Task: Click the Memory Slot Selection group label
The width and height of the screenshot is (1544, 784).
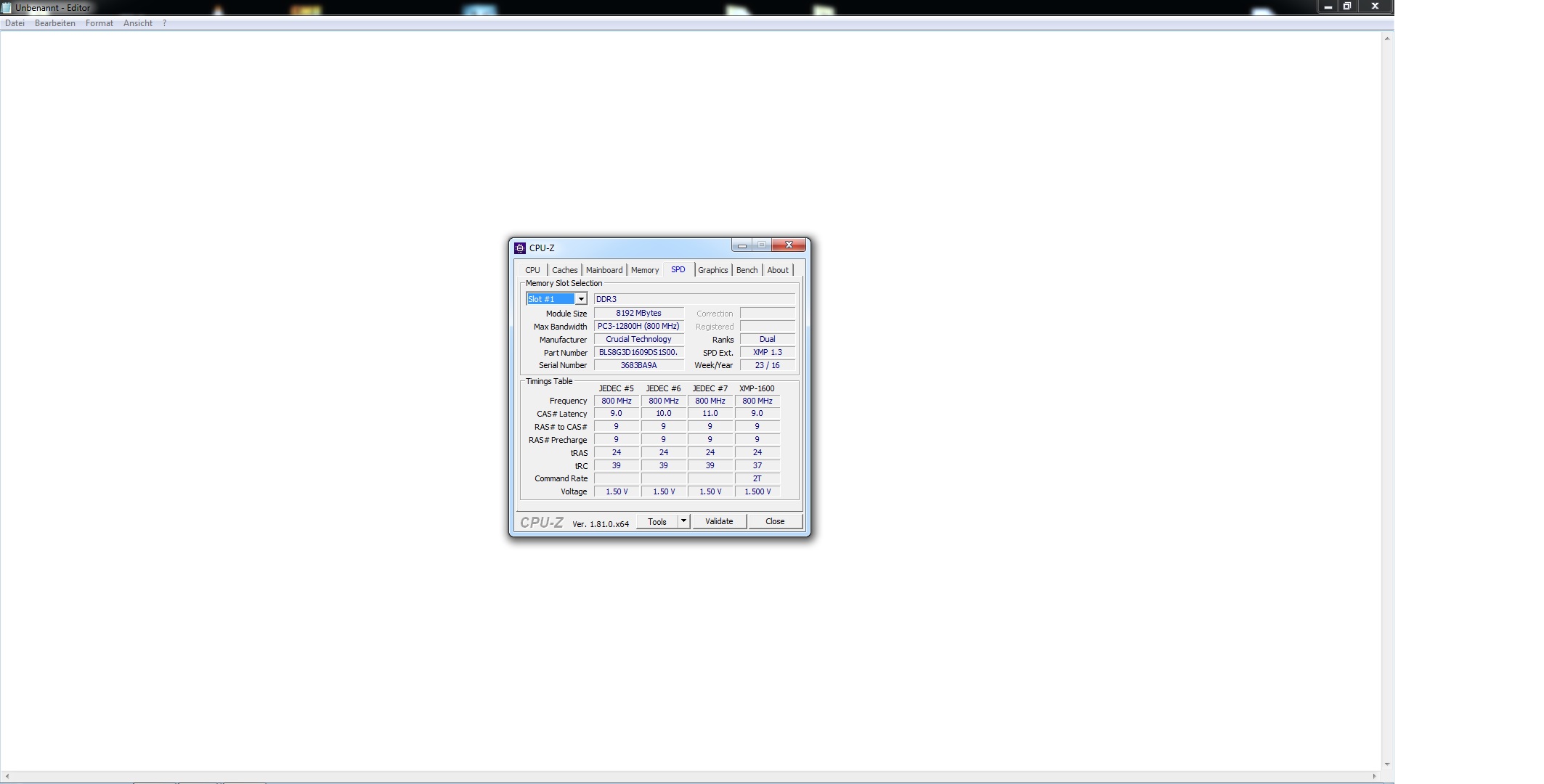Action: click(564, 283)
